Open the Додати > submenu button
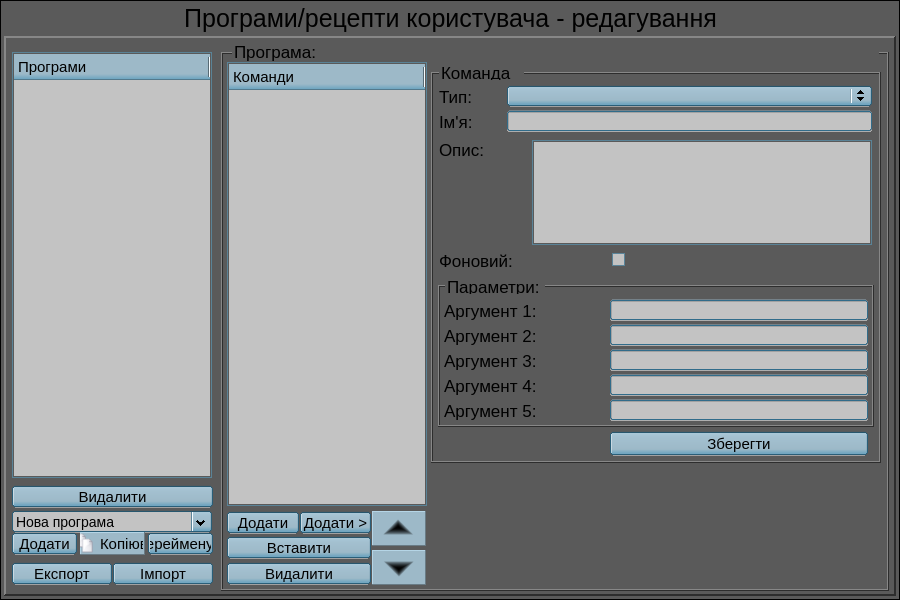900x600 pixels. [335, 523]
